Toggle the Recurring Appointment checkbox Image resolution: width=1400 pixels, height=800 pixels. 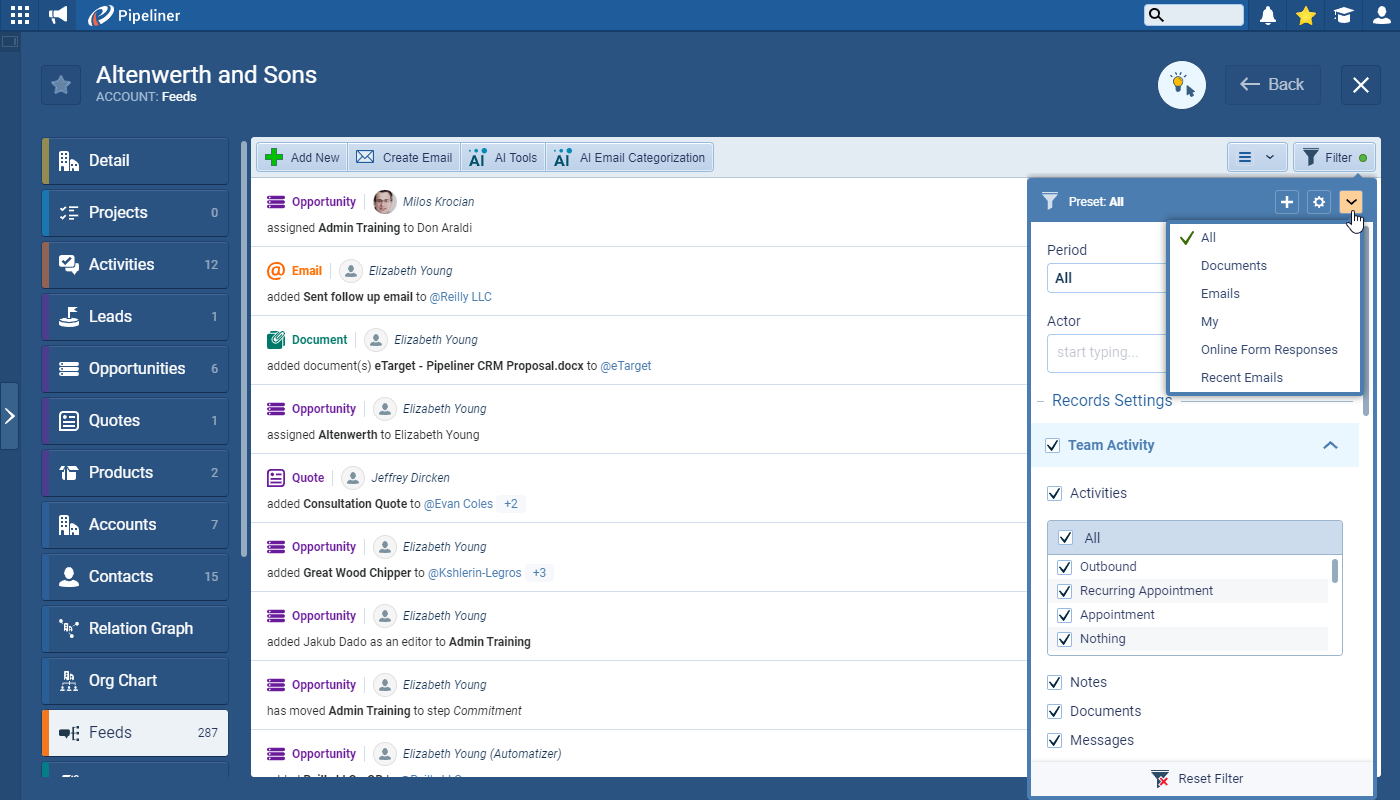click(x=1065, y=591)
